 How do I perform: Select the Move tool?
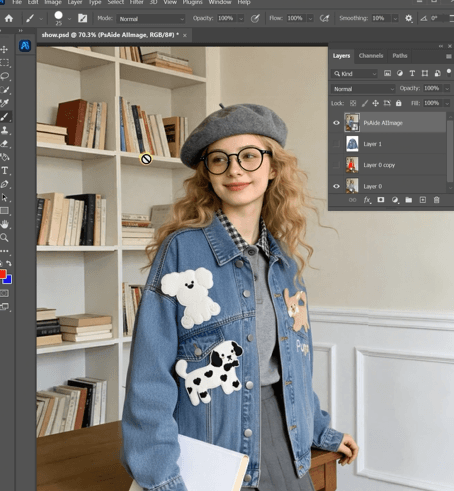5,50
